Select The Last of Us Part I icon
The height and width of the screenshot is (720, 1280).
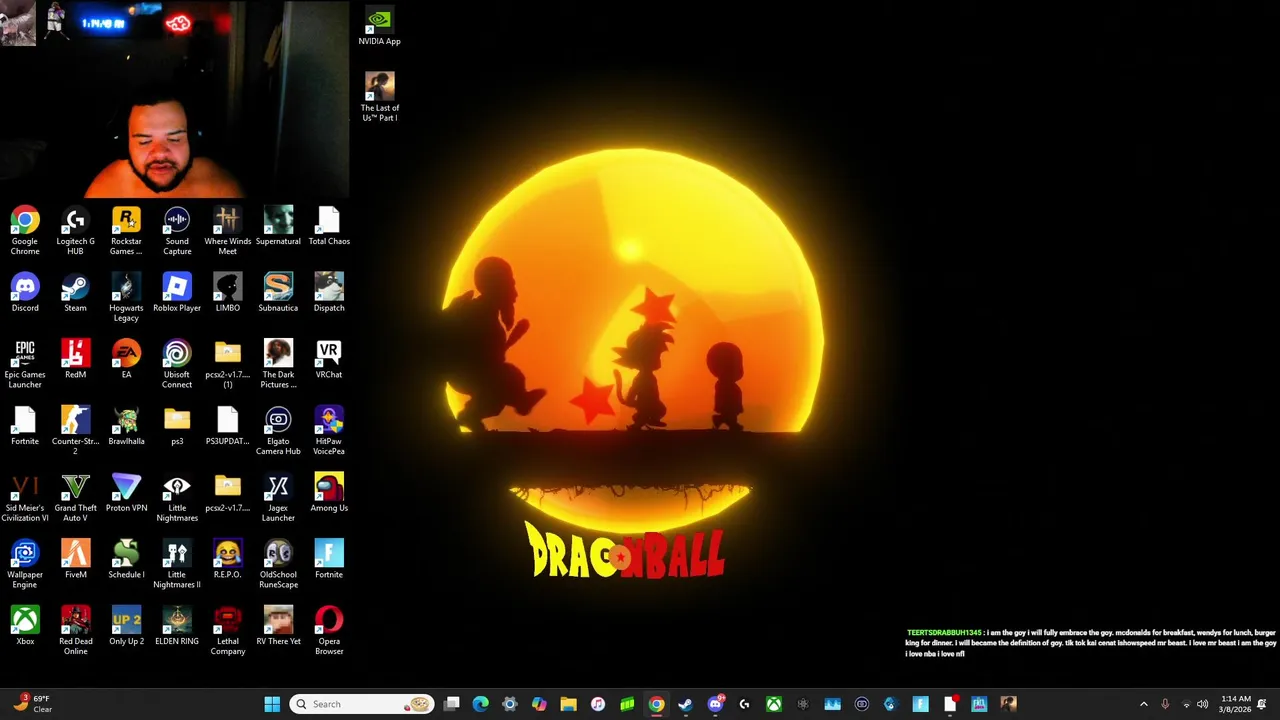click(x=379, y=97)
